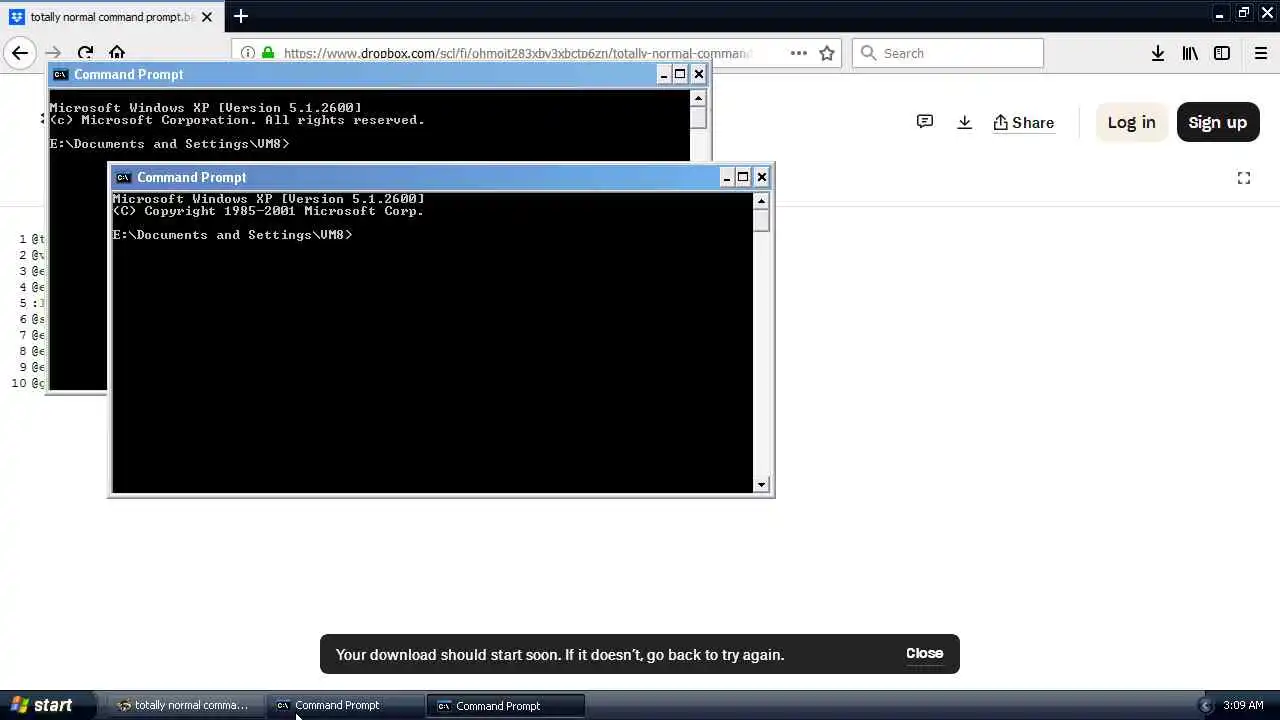The height and width of the screenshot is (720, 1280).
Task: Close the front Command Prompt window
Action: click(x=761, y=177)
